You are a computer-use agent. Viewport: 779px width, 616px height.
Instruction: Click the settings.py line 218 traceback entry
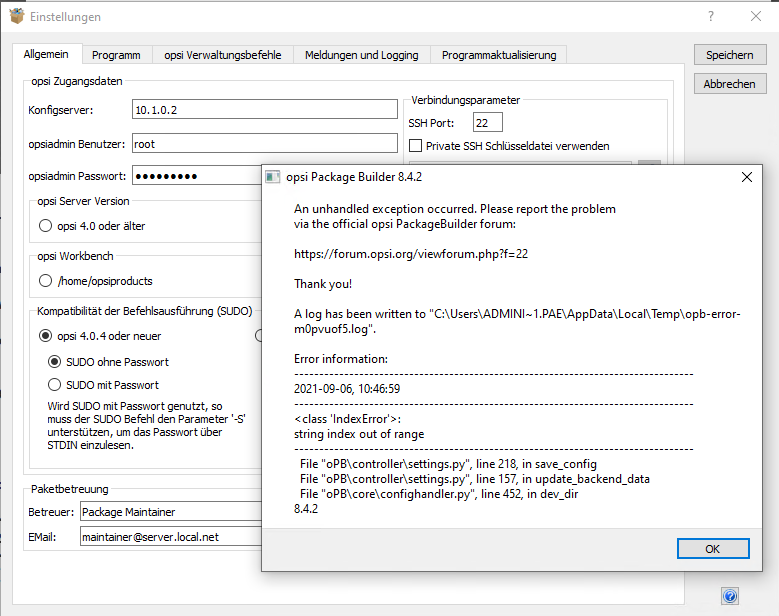(x=448, y=464)
